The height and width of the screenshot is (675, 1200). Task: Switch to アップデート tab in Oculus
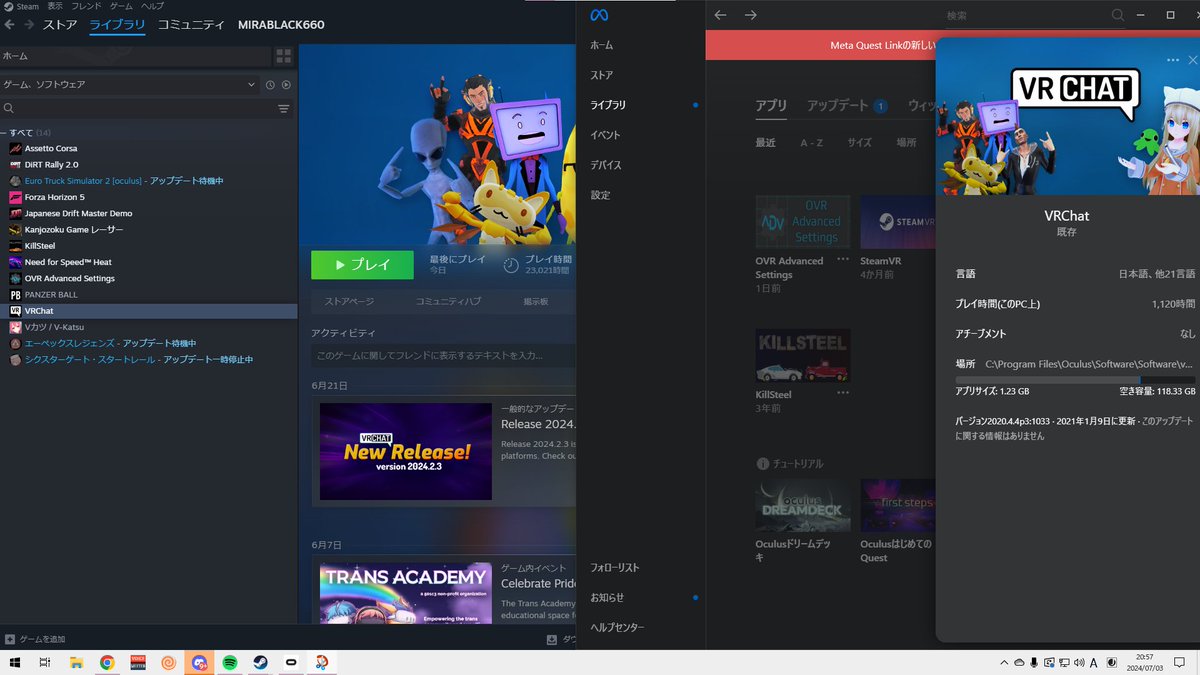838,105
